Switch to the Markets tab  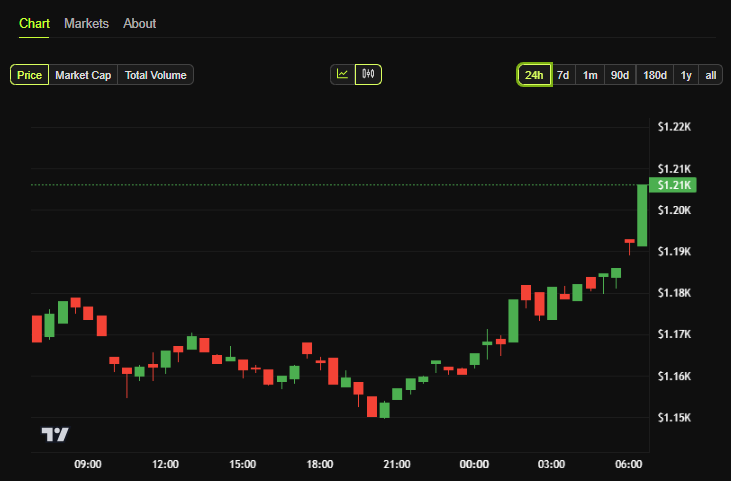point(86,24)
